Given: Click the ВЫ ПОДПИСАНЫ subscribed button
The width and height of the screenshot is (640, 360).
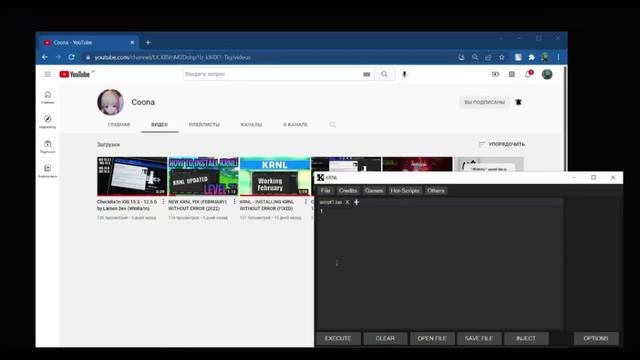Looking at the screenshot, I should click(x=484, y=102).
